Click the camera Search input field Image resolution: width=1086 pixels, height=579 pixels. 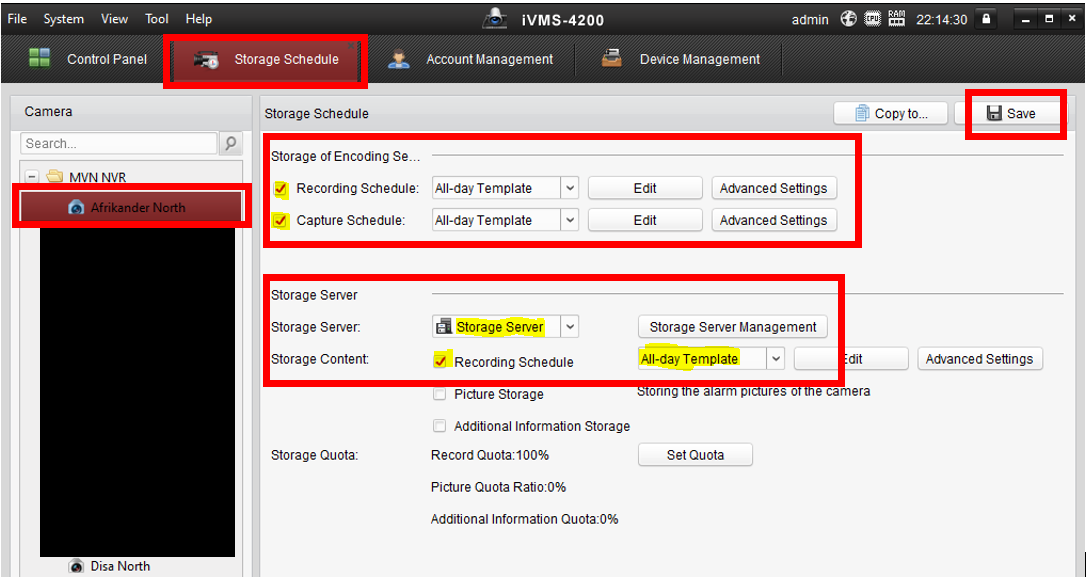tap(118, 144)
